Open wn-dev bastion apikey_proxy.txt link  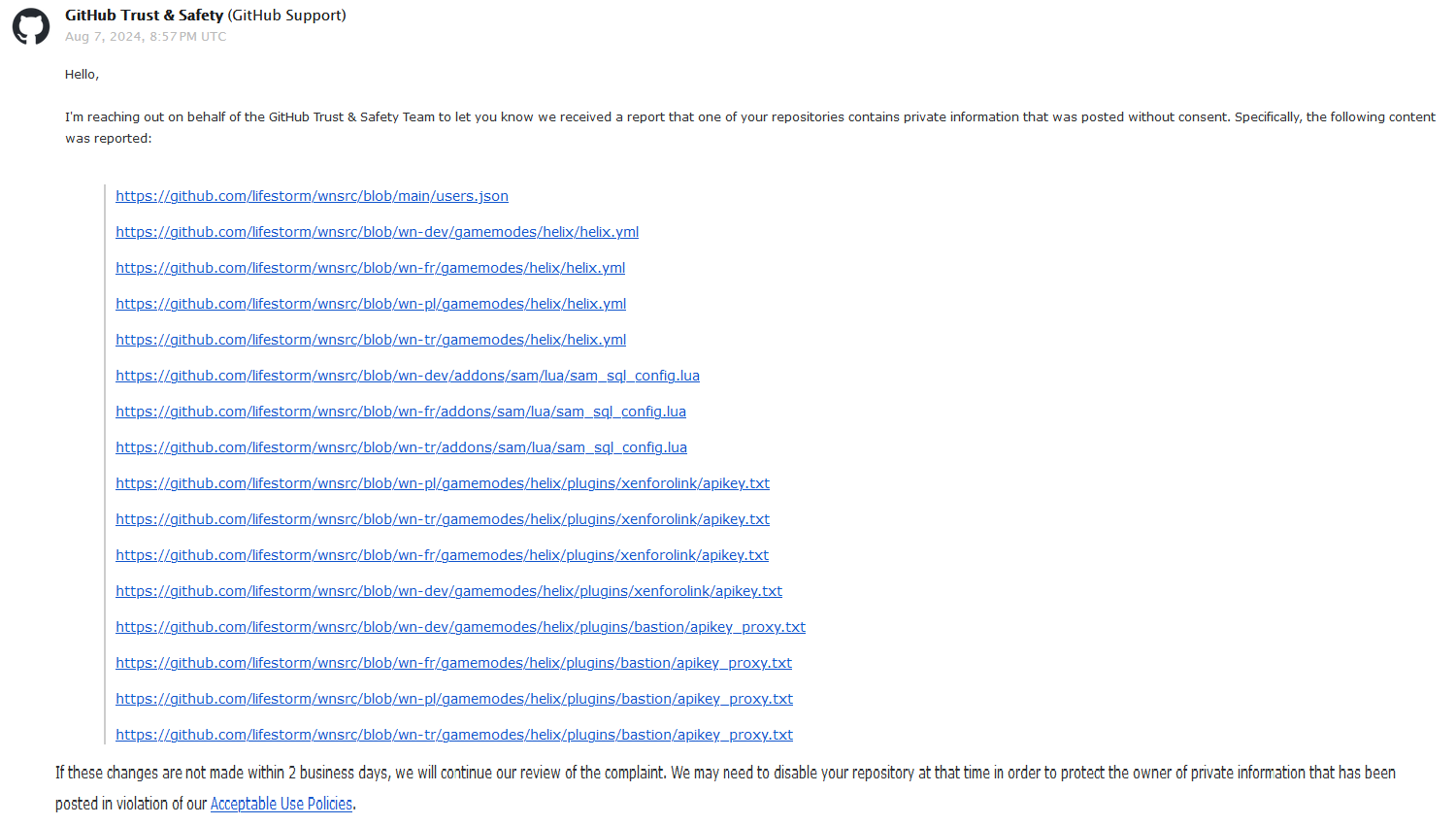460,627
